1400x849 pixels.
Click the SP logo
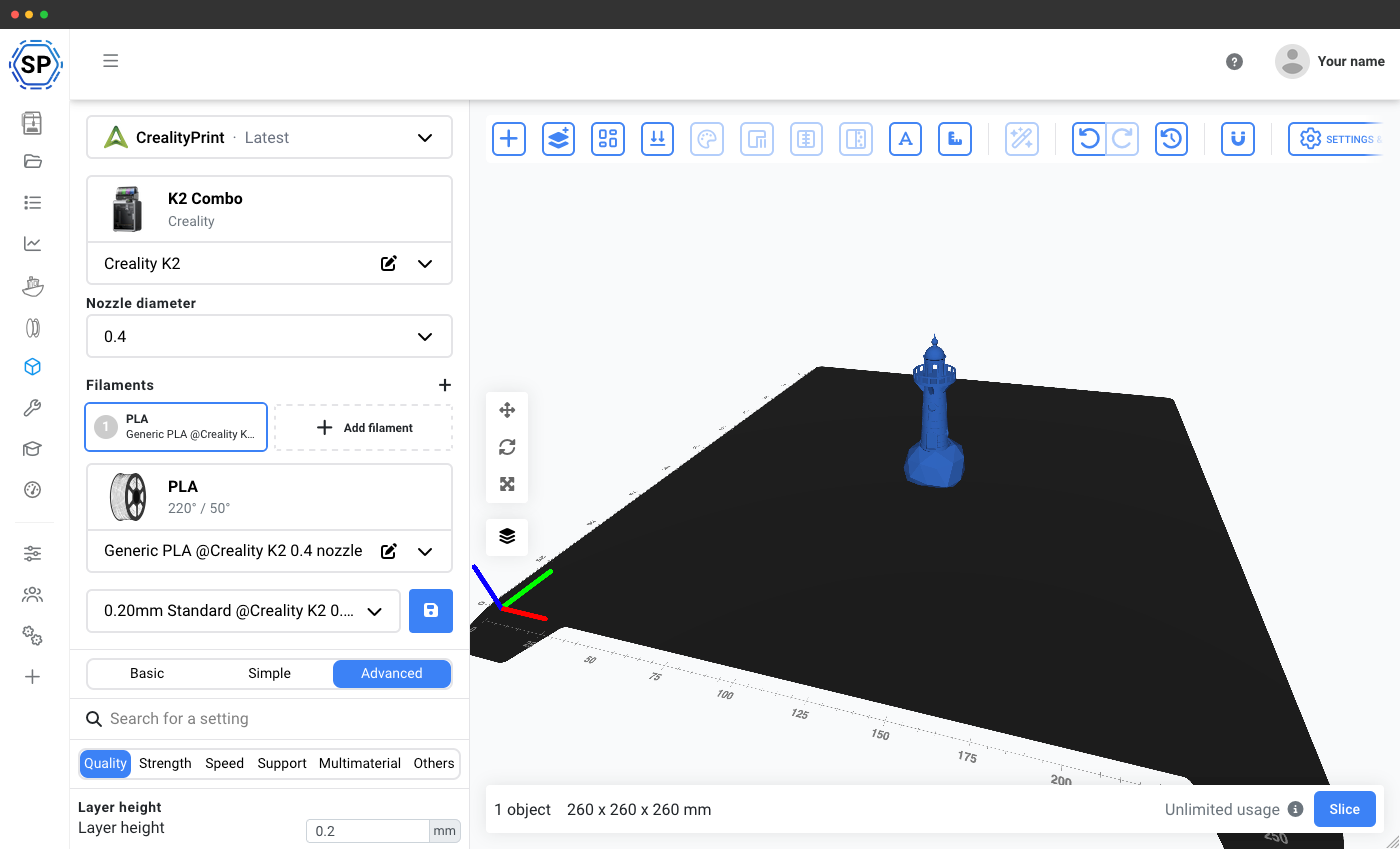(x=36, y=65)
